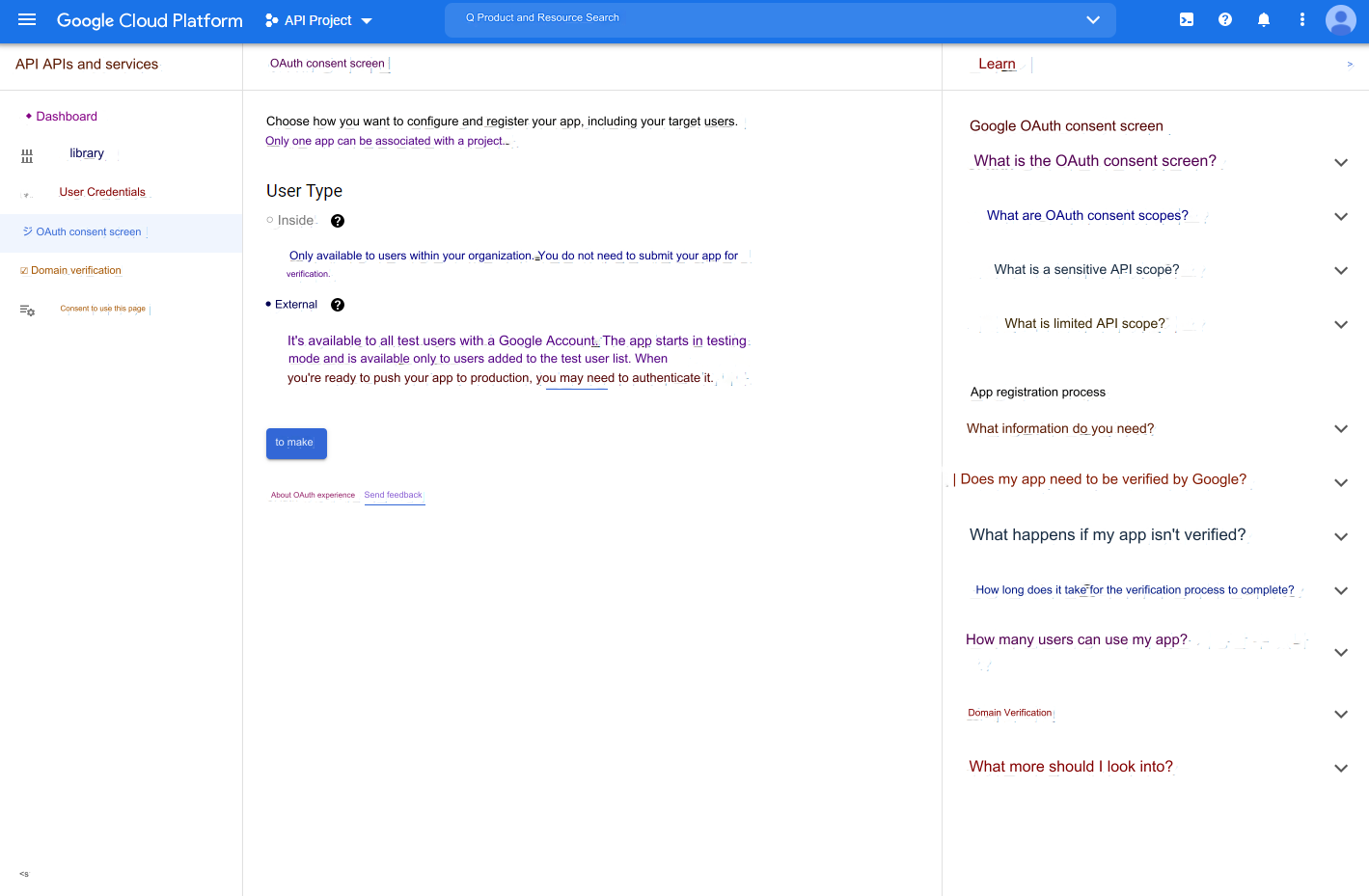Expand 'What more should I look into?'

(x=1341, y=768)
